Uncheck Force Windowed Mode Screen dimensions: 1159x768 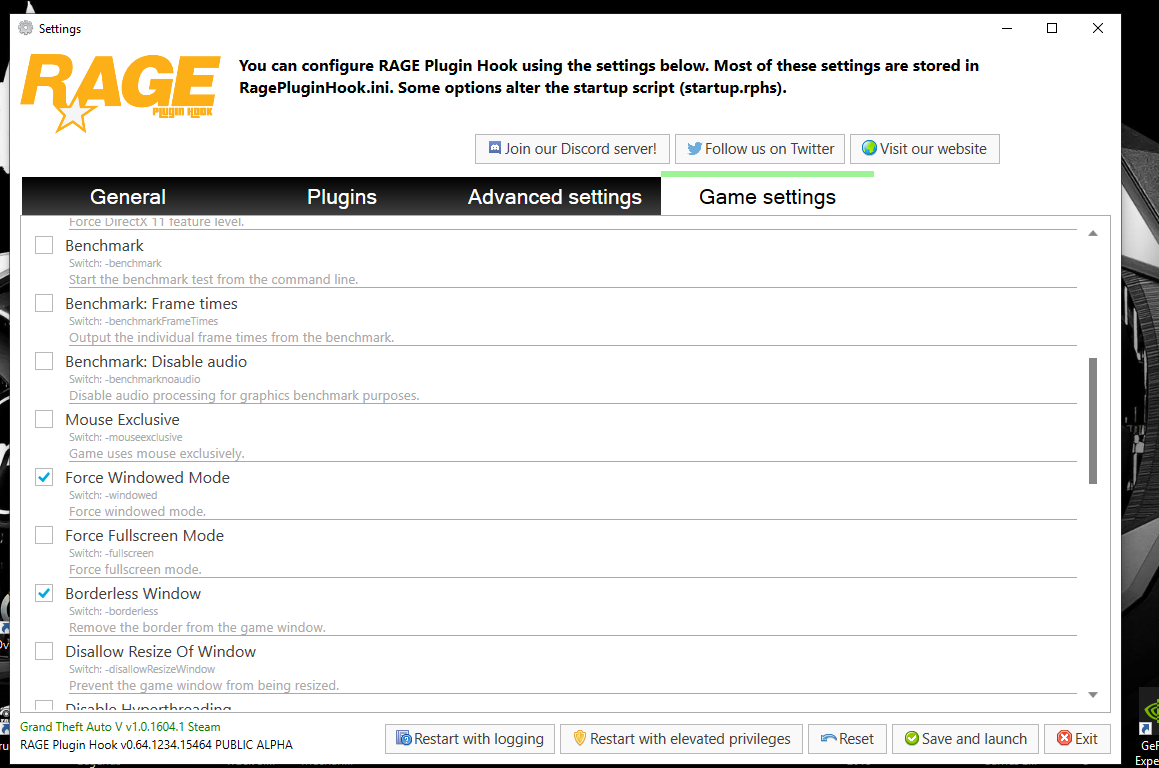(44, 477)
